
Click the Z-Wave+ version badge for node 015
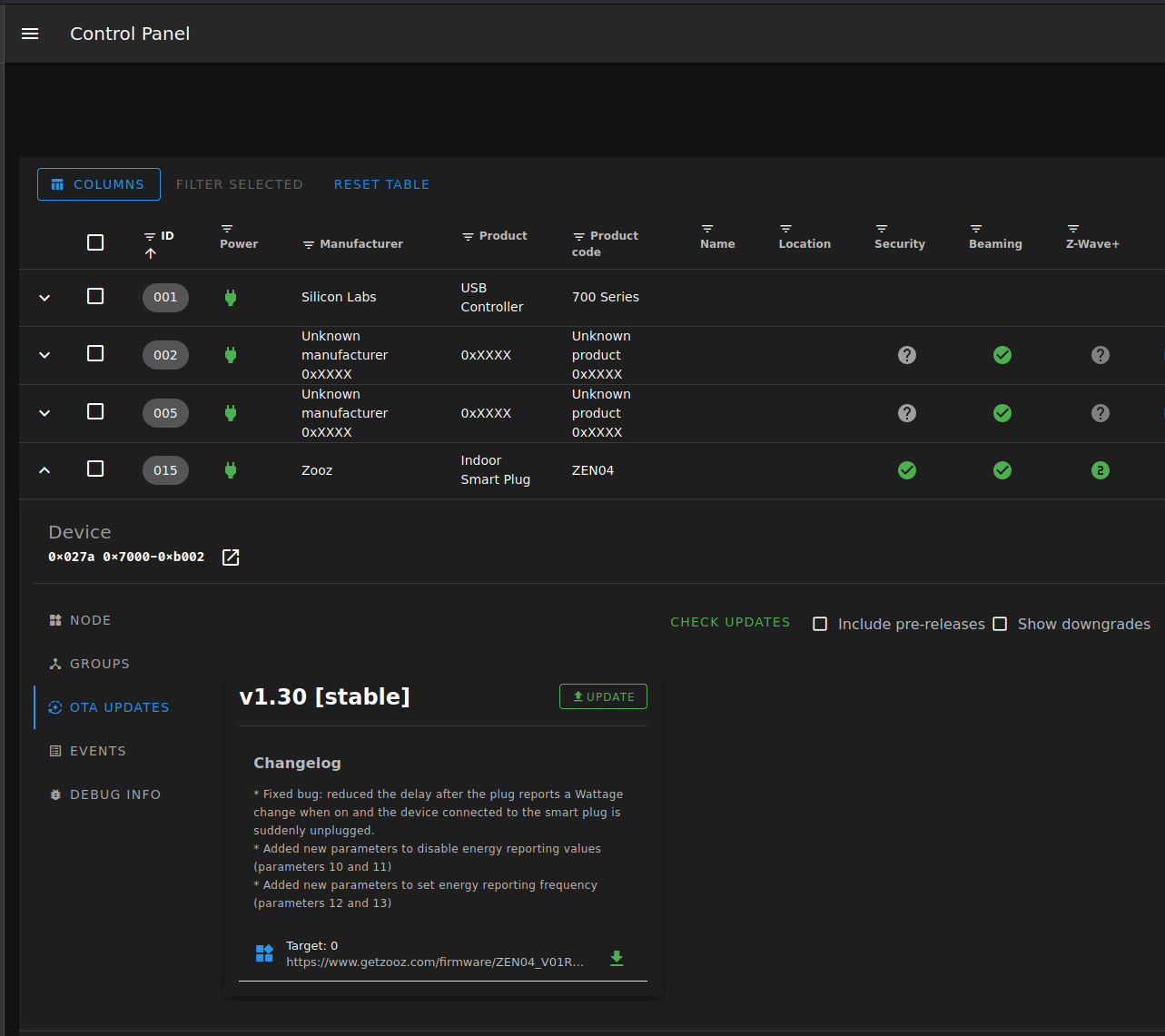coord(1100,470)
